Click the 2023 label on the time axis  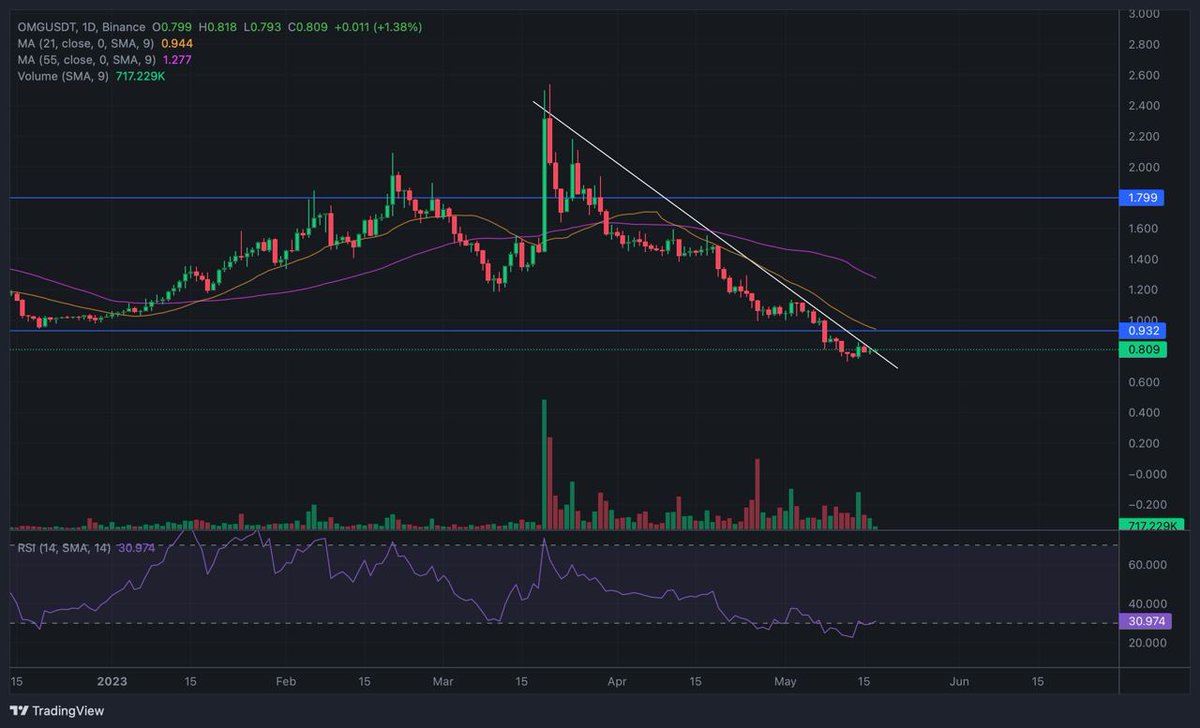tap(111, 681)
